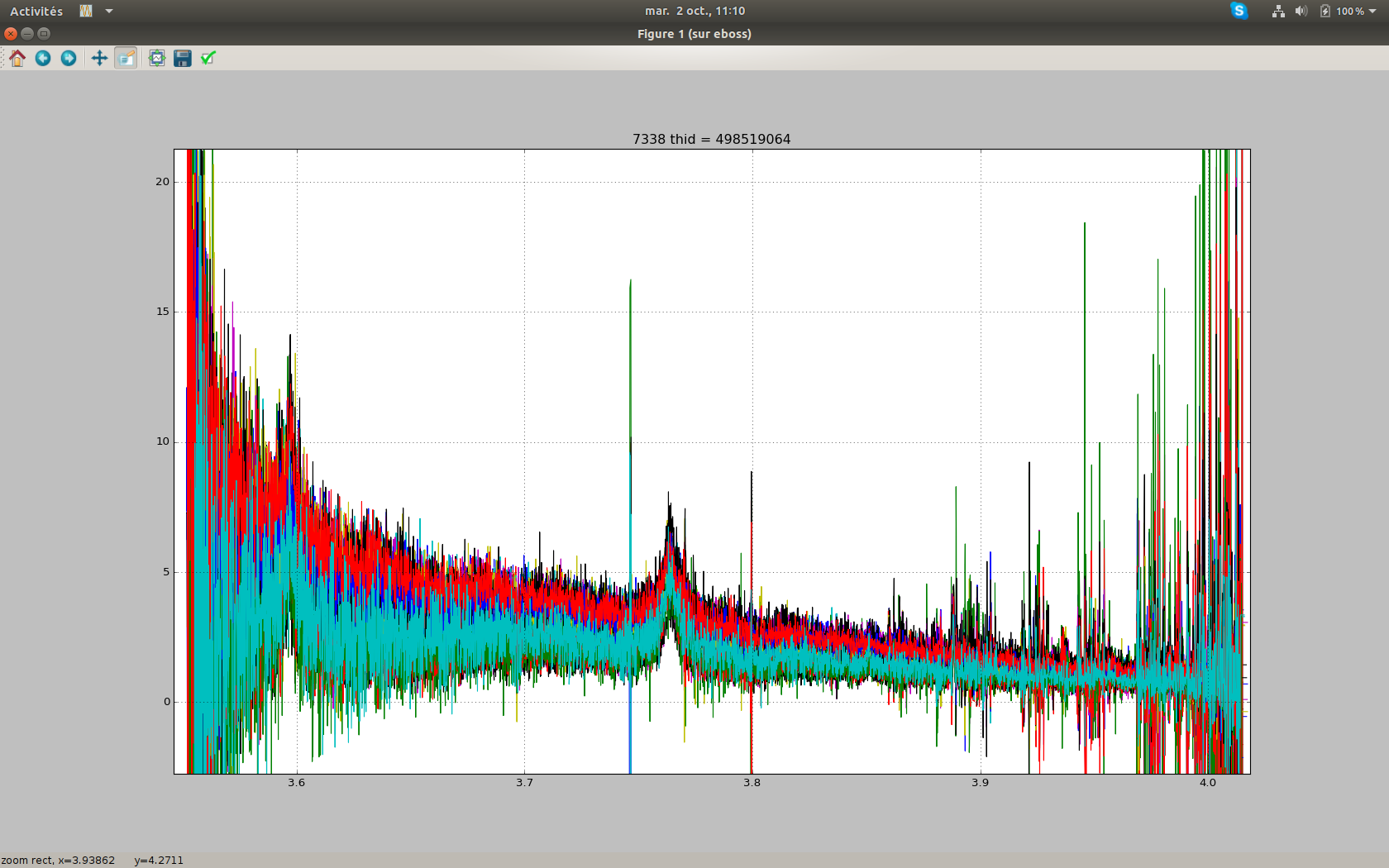Open the Activités overview menu

35,11
